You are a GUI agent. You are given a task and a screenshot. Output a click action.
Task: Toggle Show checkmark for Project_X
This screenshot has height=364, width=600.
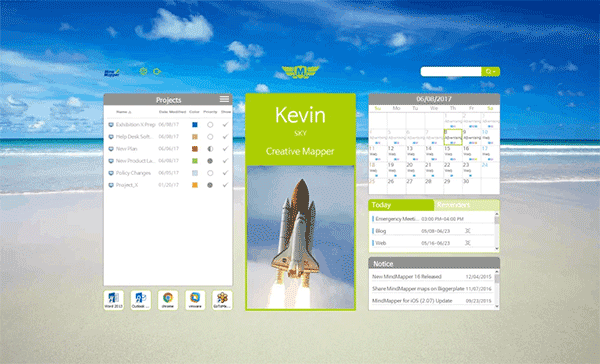click(225, 185)
